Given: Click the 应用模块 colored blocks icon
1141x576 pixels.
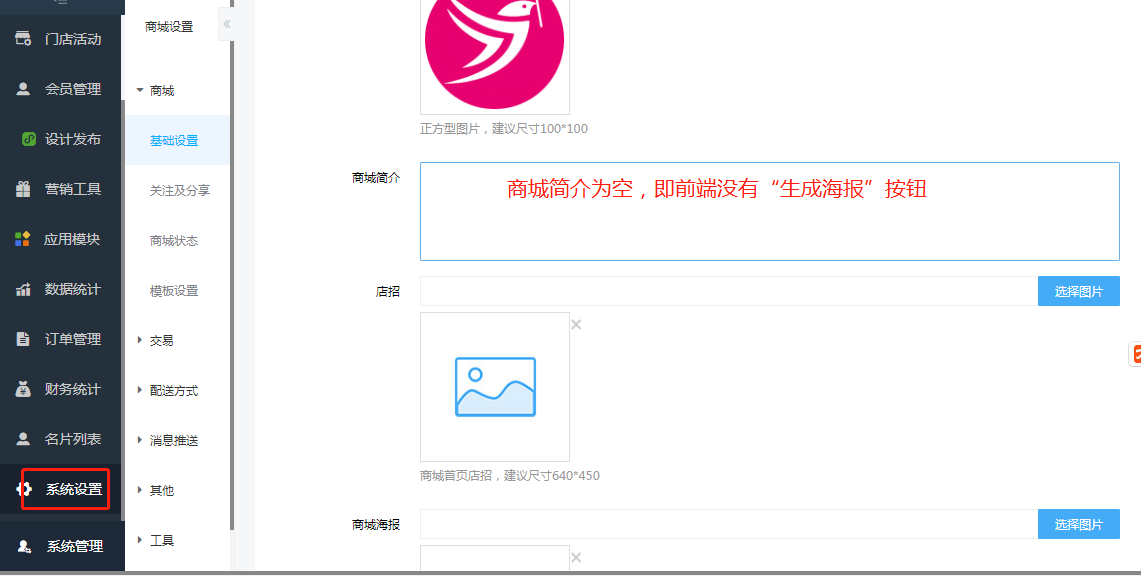Looking at the screenshot, I should coord(23,239).
